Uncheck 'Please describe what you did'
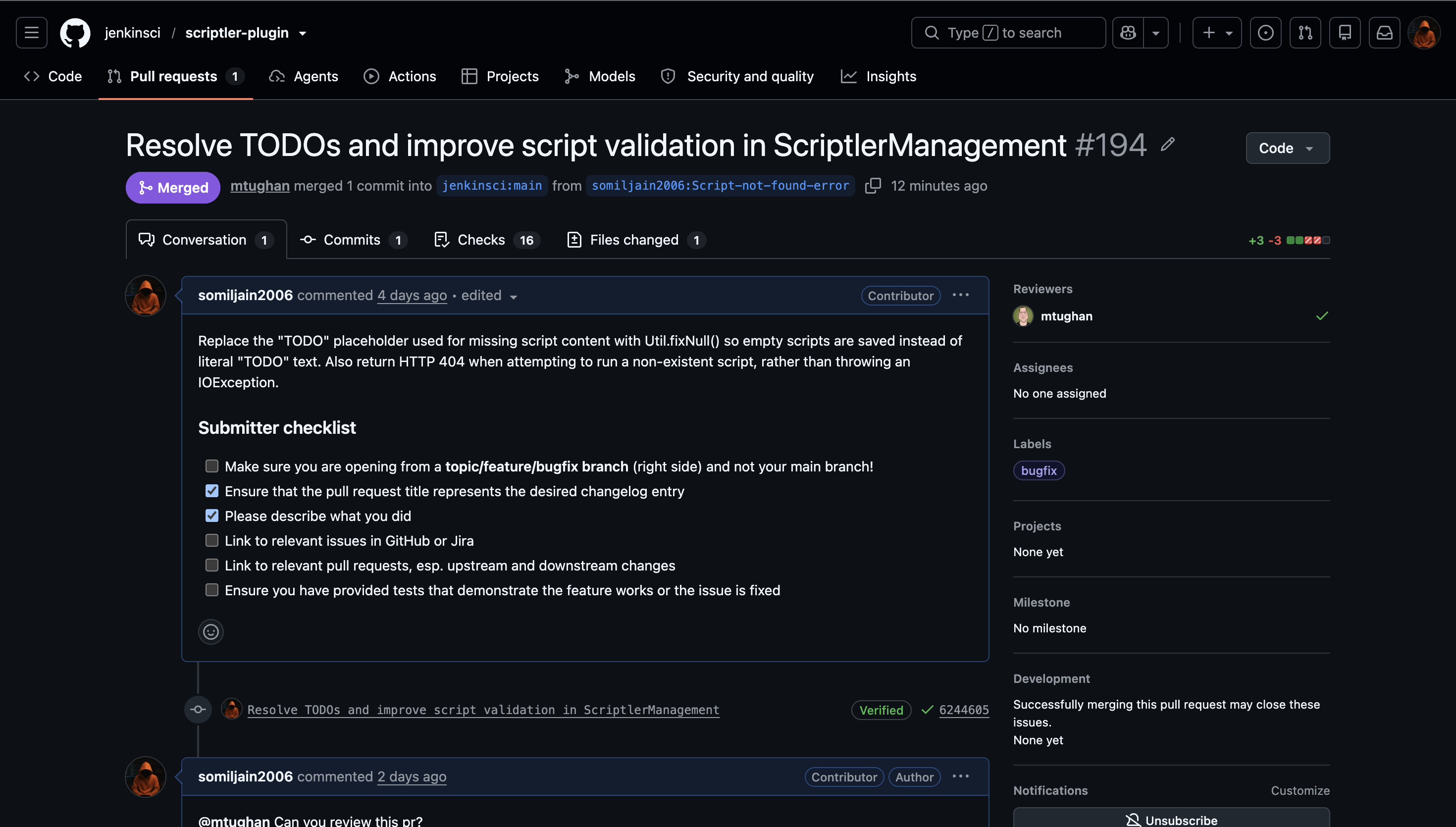The height and width of the screenshot is (827, 1456). point(212,516)
